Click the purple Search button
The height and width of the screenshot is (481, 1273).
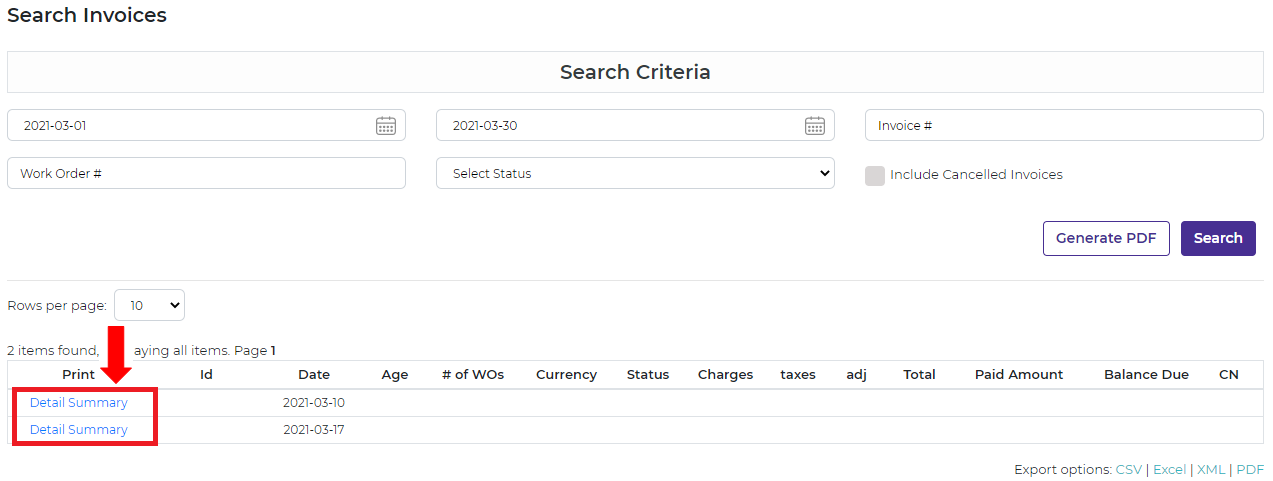tap(1217, 239)
